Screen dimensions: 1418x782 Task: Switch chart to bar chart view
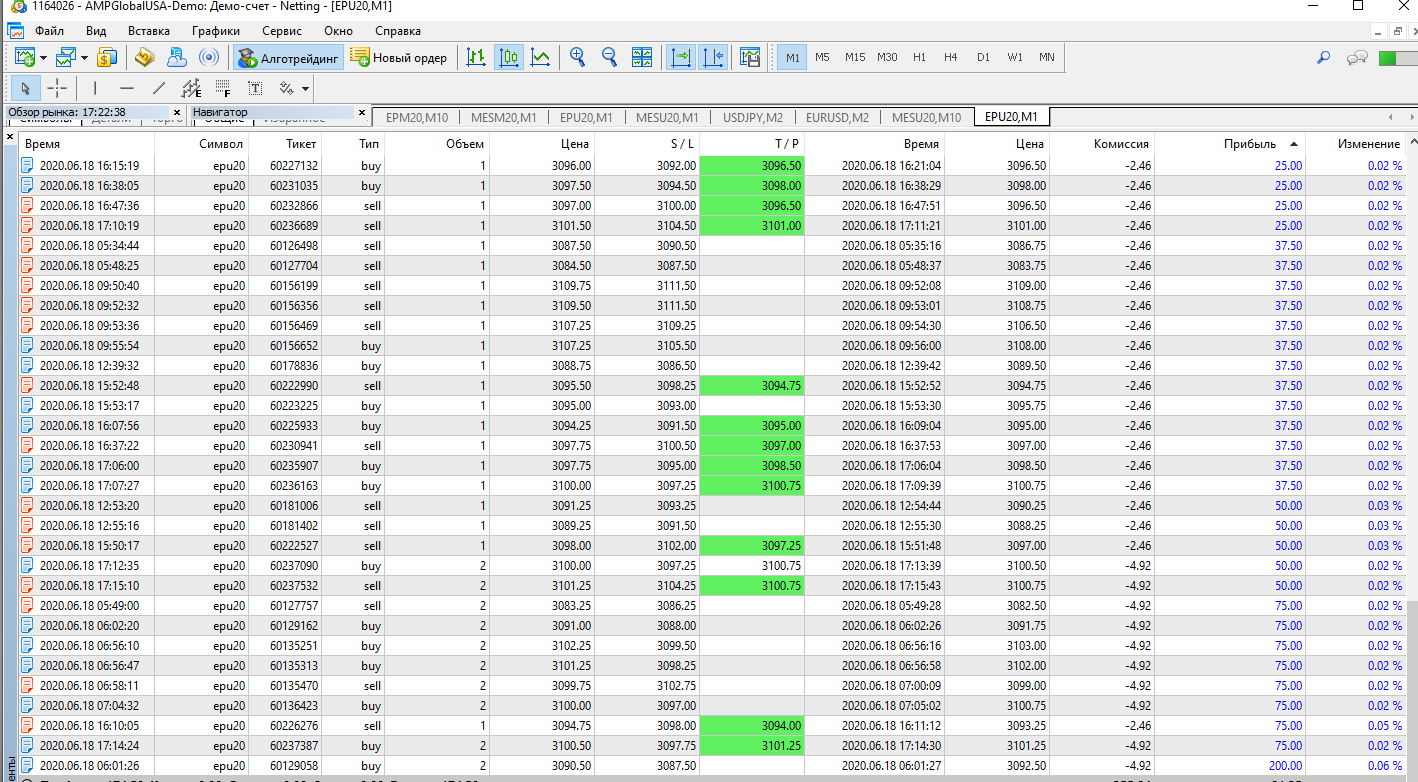[476, 58]
